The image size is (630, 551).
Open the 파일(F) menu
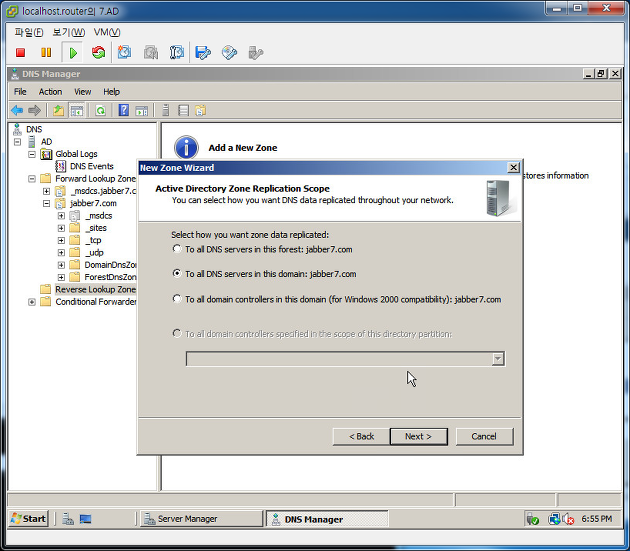[x=29, y=32]
